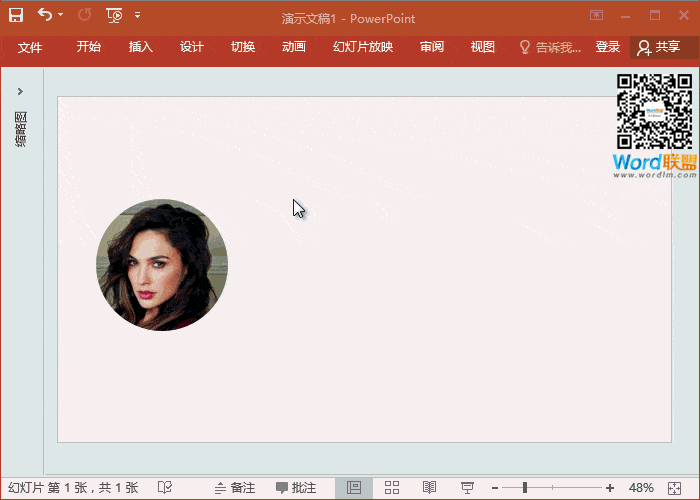Start Slide Show from status bar icon

tap(466, 488)
